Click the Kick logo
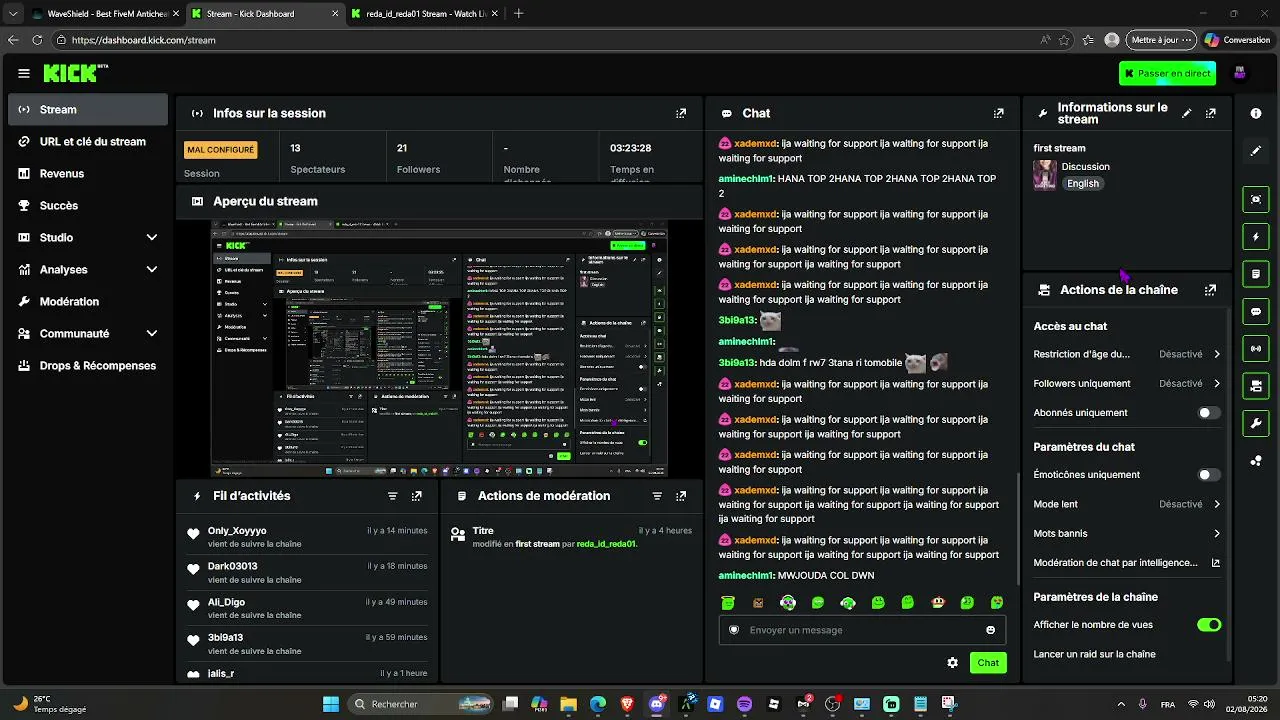This screenshot has width=1280, height=720. pyautogui.click(x=75, y=73)
